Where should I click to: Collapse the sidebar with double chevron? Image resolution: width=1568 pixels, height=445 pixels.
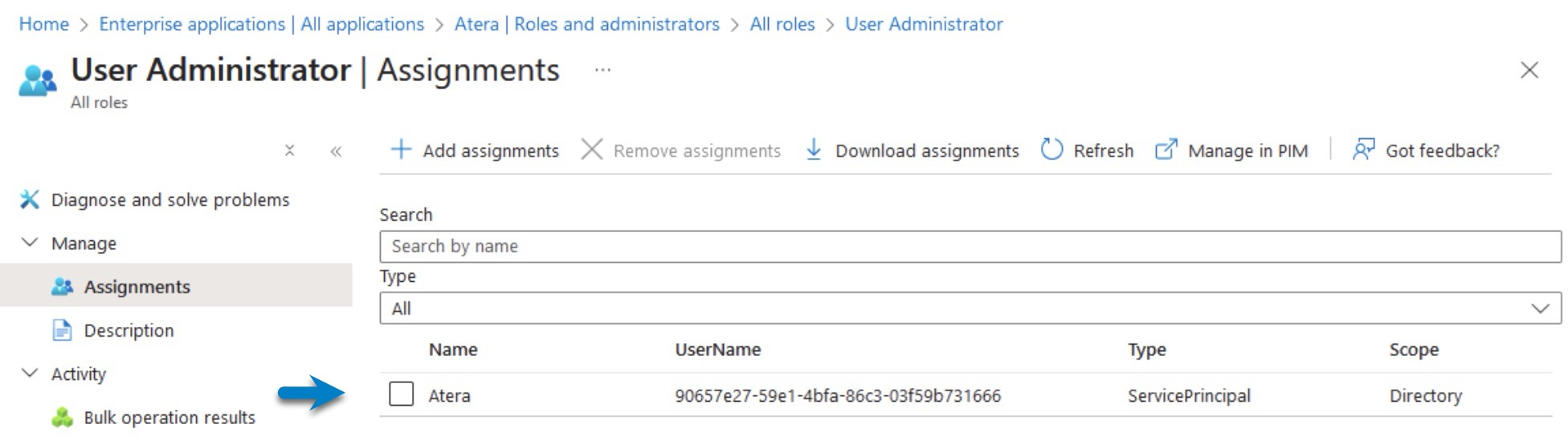[336, 150]
